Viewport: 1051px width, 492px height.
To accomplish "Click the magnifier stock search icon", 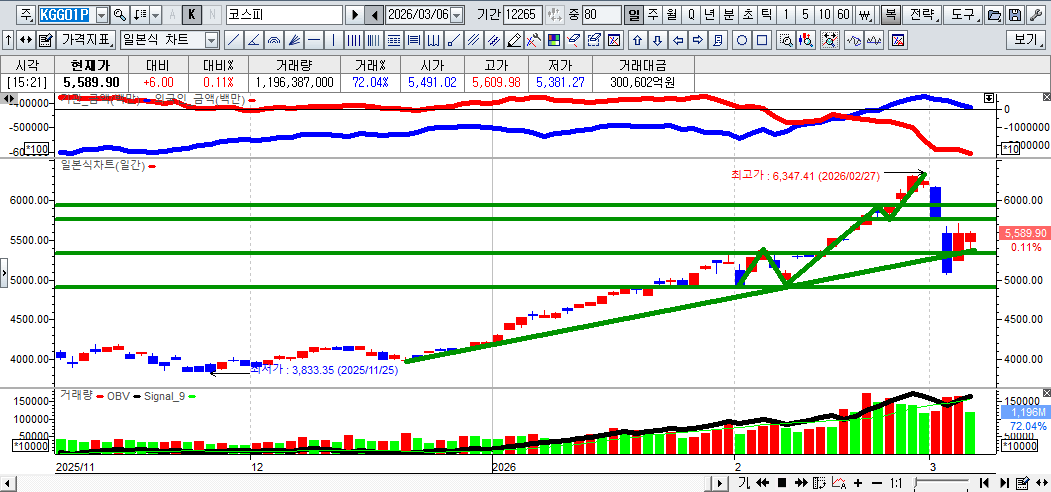I will [119, 15].
